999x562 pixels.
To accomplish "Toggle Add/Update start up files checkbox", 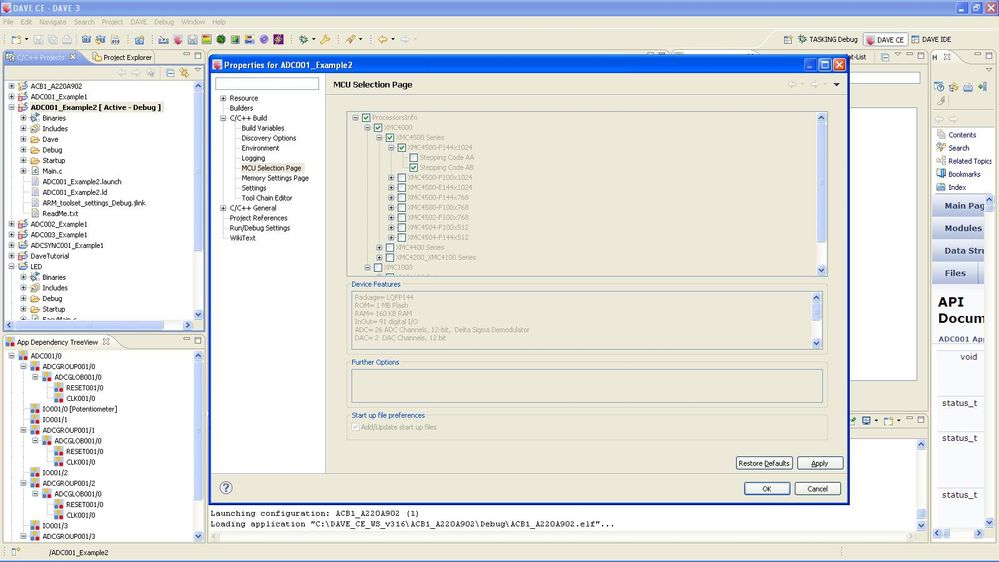I will (x=356, y=427).
